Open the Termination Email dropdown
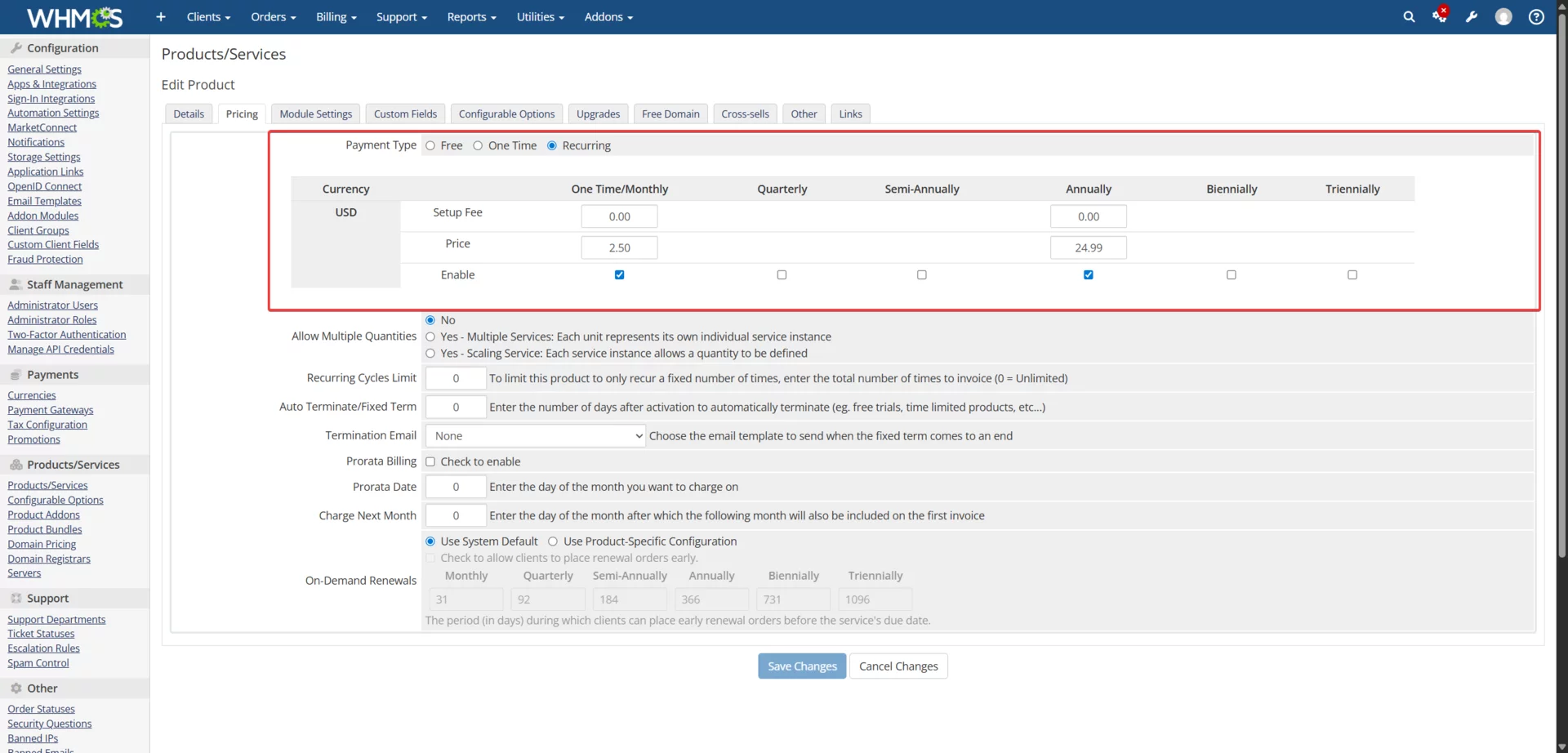The height and width of the screenshot is (753, 1568). (534, 435)
